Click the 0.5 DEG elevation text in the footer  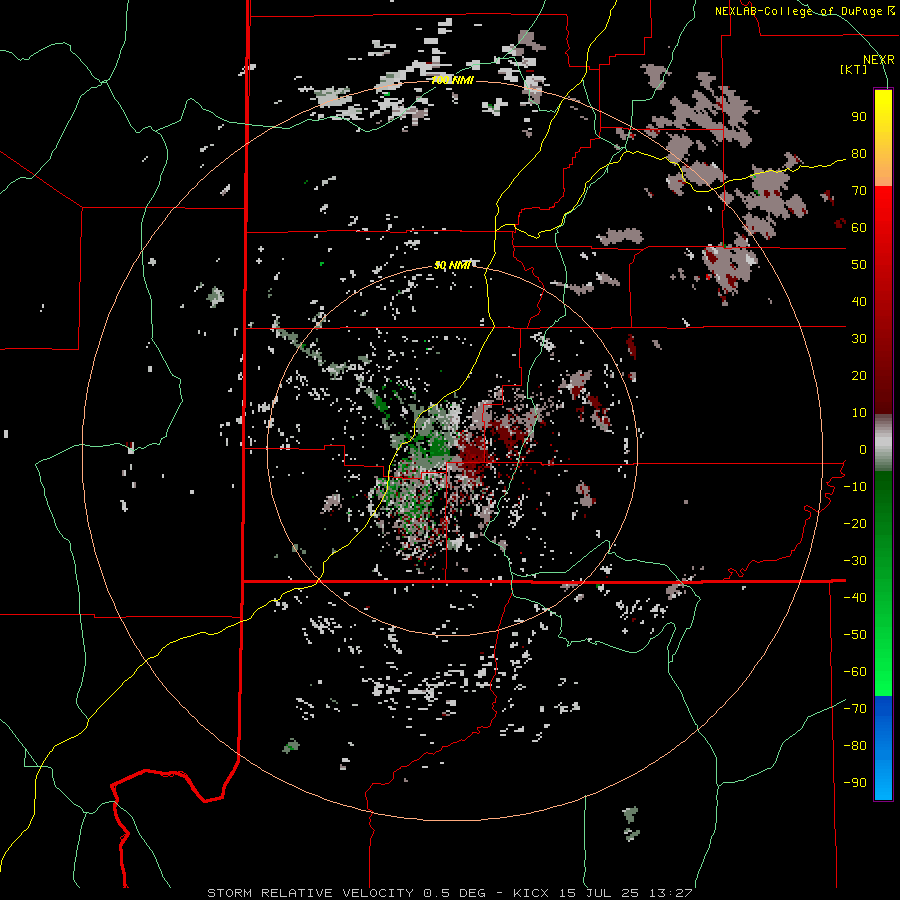[x=455, y=893]
